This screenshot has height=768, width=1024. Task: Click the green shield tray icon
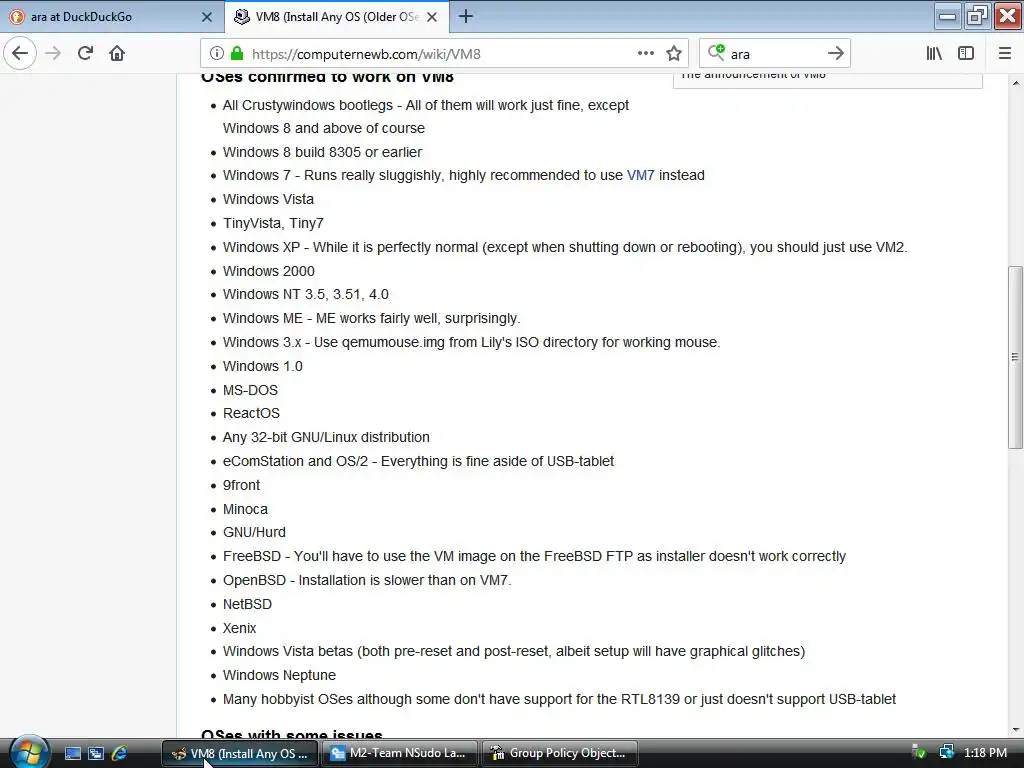(918, 752)
